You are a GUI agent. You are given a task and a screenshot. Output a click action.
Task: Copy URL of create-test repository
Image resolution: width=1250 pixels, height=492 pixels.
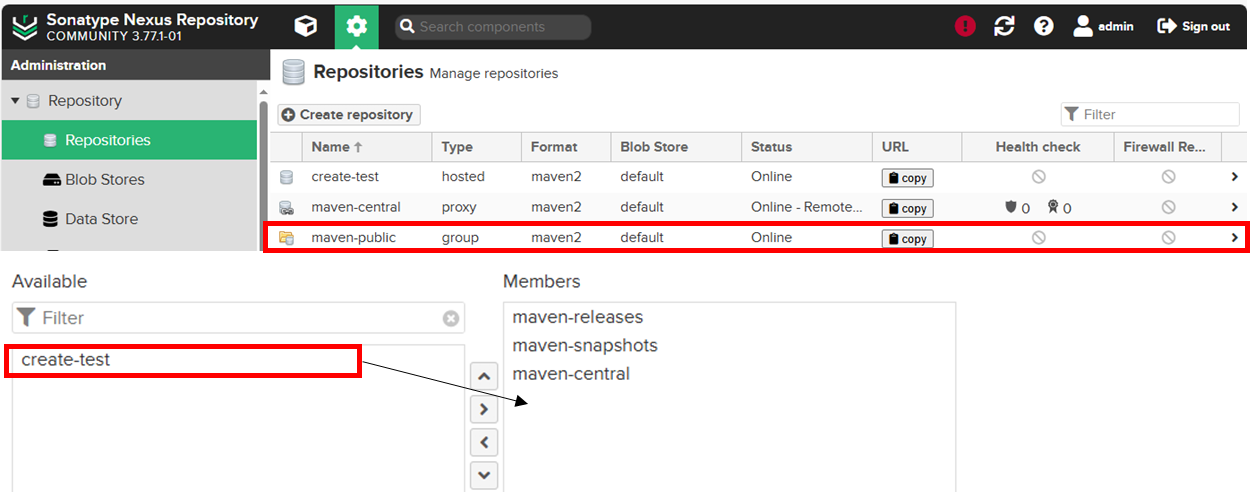[907, 178]
